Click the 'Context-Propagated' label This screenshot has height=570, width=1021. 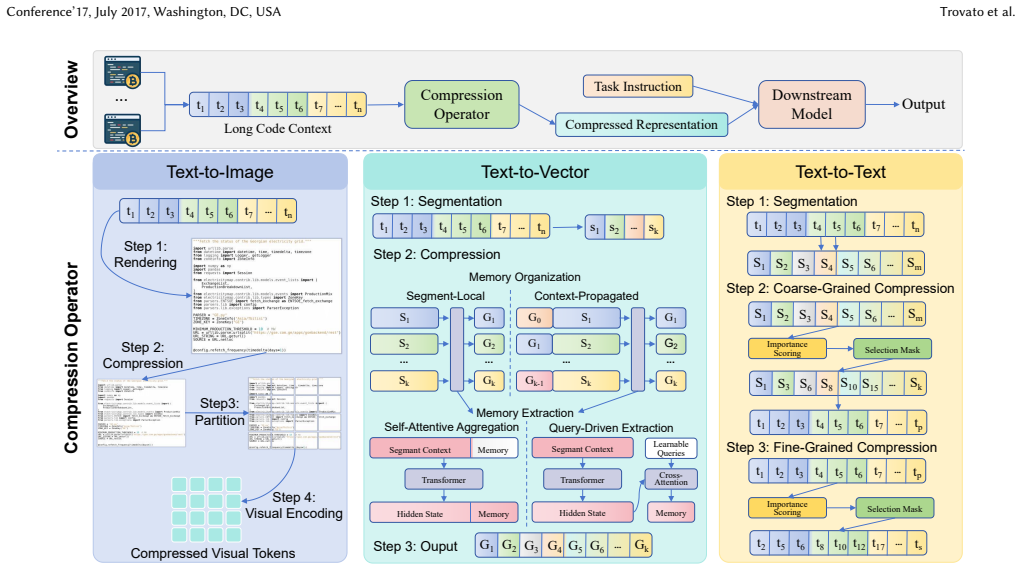click(x=587, y=296)
